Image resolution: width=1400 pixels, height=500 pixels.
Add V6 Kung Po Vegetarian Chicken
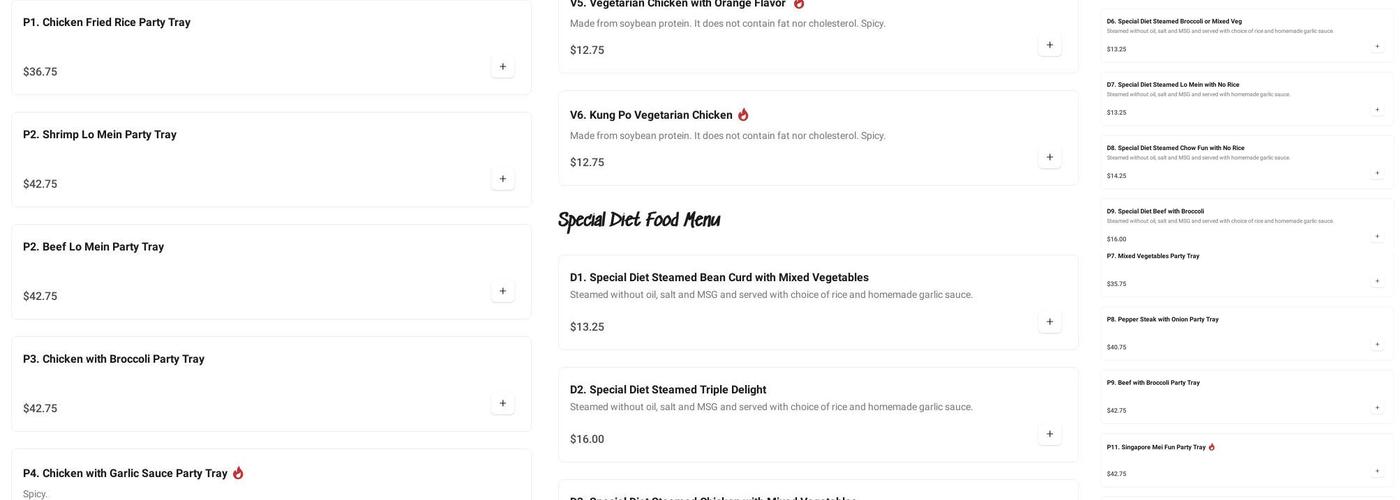coord(1050,157)
